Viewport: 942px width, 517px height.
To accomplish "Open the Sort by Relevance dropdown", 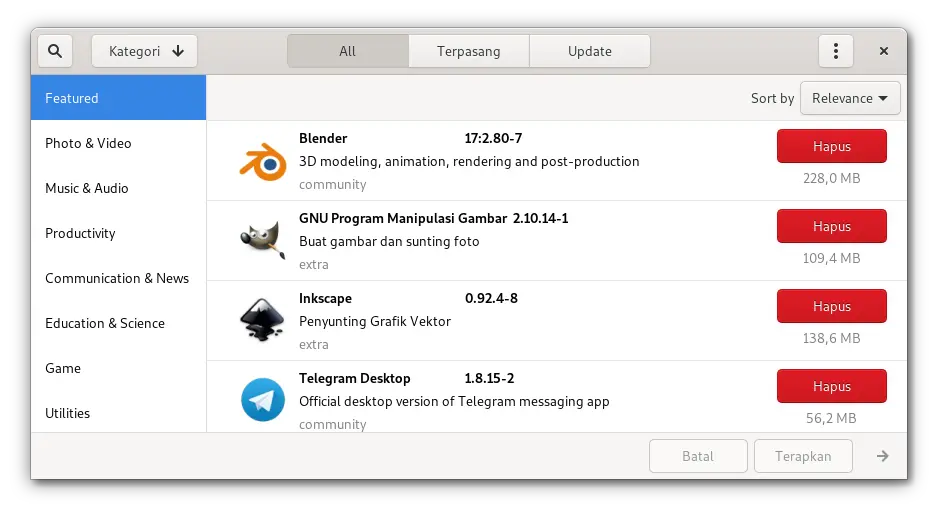I will 850,98.
